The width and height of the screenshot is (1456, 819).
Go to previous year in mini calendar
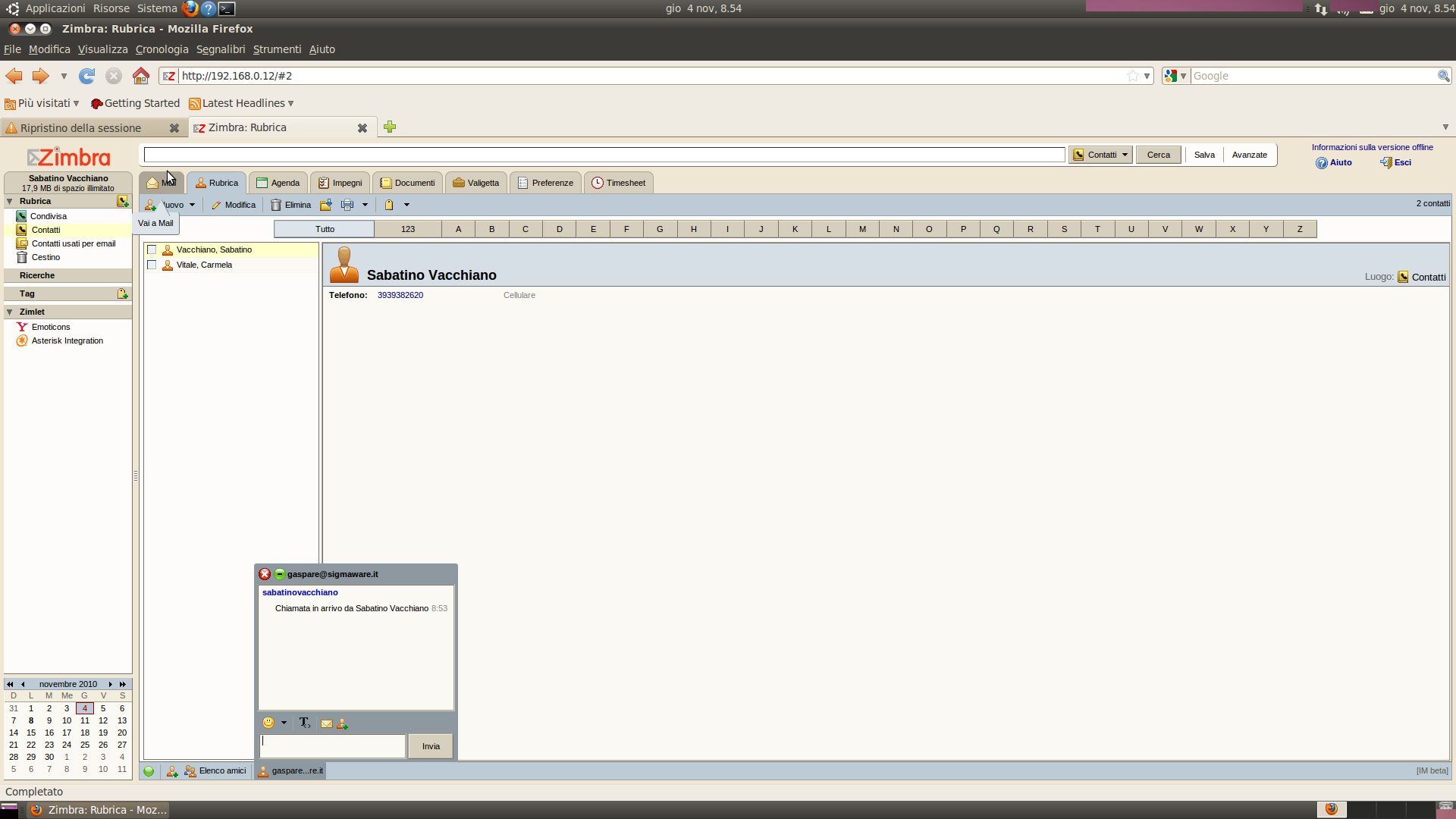point(10,684)
